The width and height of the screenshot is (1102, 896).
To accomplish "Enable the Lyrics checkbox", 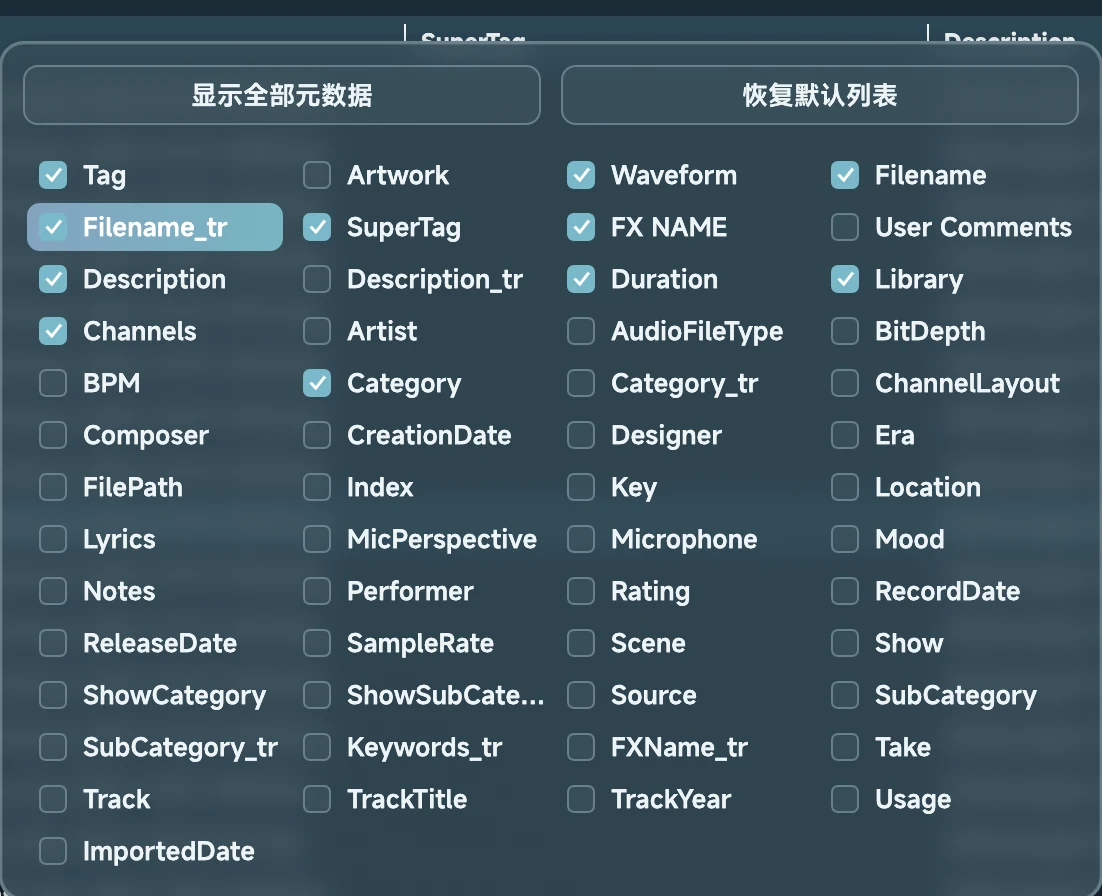I will pos(53,539).
